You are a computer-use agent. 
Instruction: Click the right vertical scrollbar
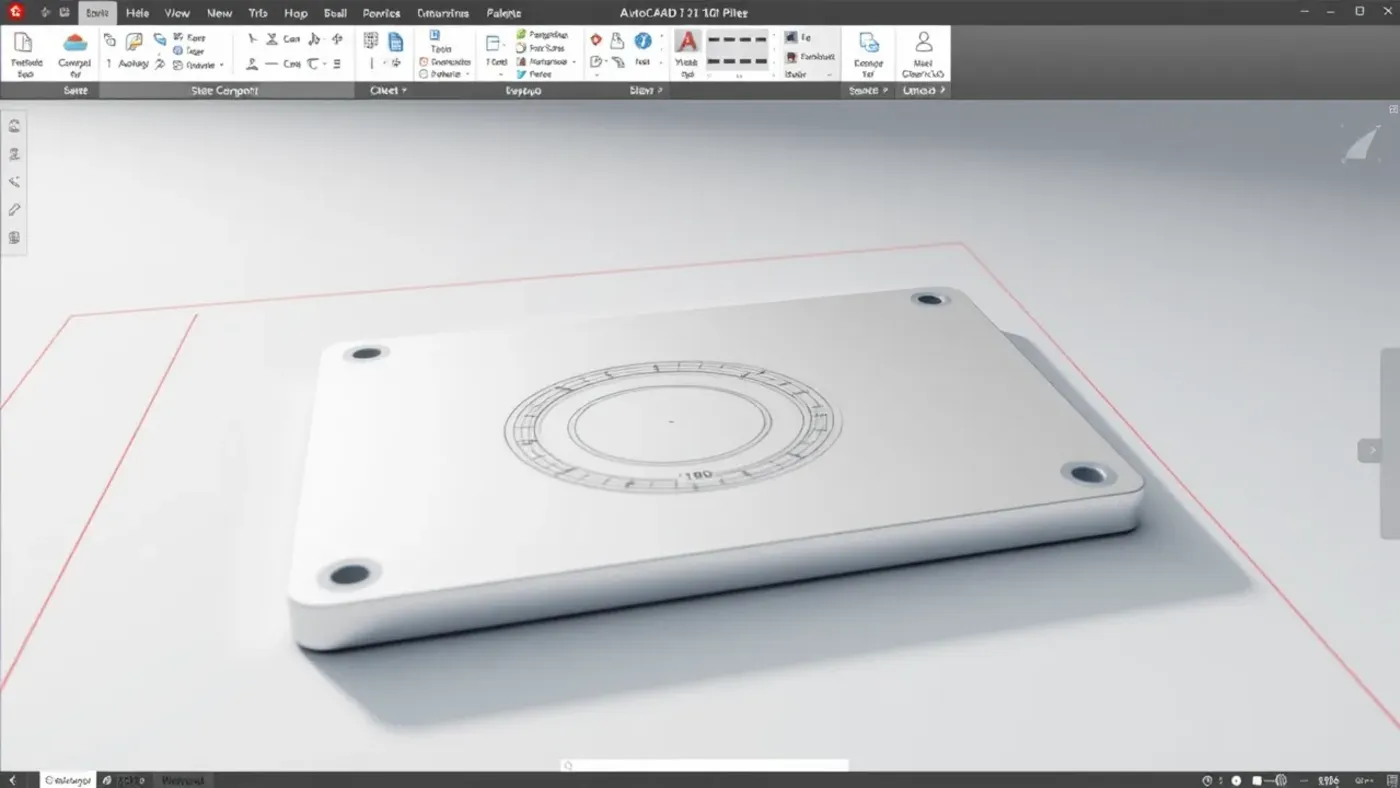pyautogui.click(x=1391, y=443)
